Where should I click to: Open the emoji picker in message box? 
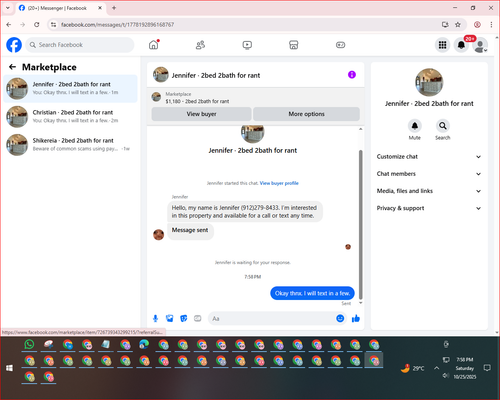[x=340, y=318]
